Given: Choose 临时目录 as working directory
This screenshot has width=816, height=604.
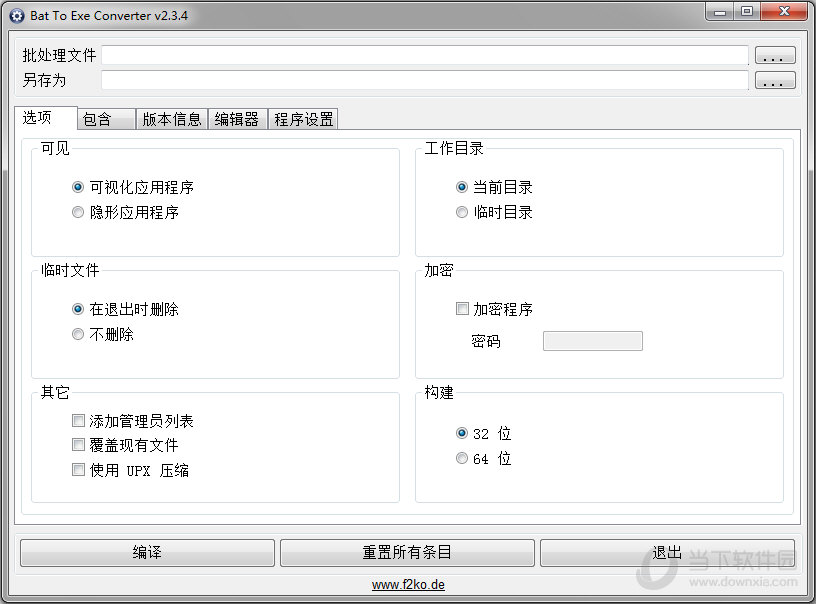Looking at the screenshot, I should [494, 212].
